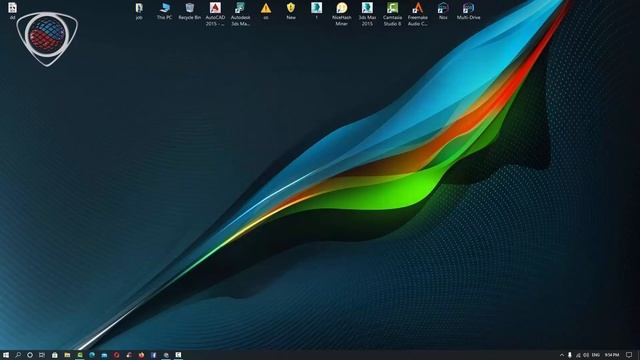
Task: Open File Explorer from the taskbar
Action: click(x=67, y=355)
